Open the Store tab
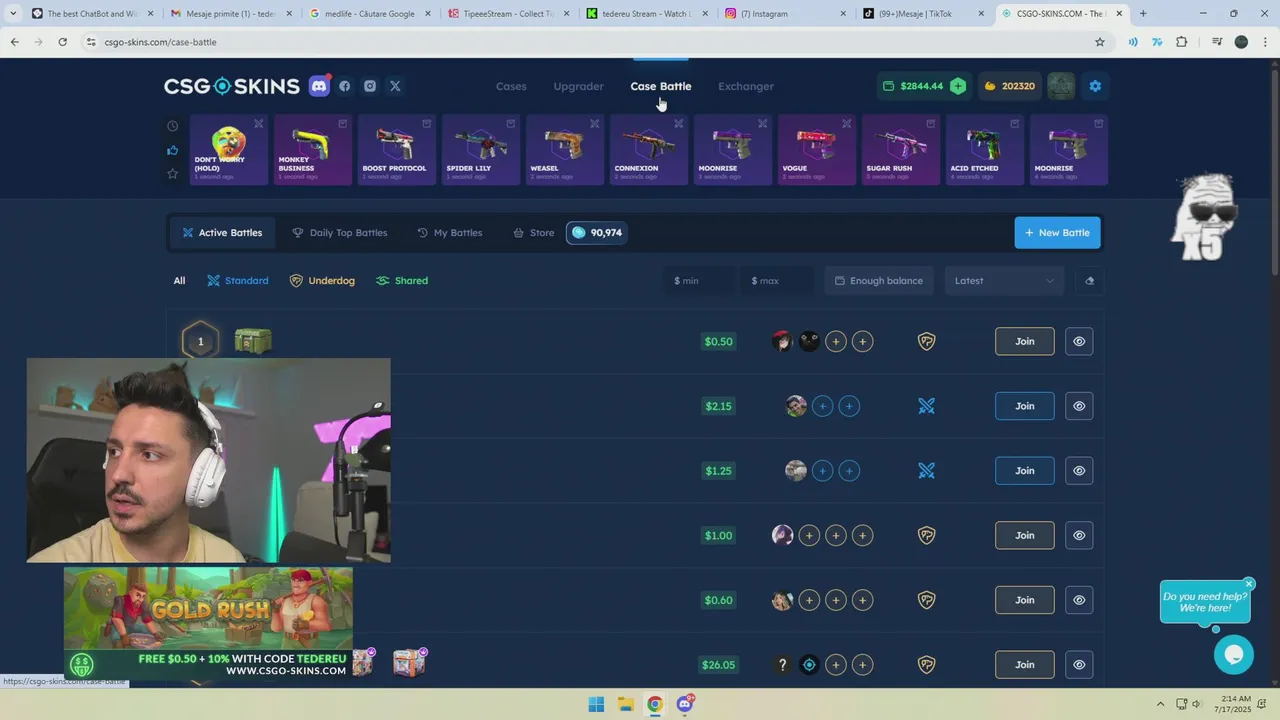Image resolution: width=1280 pixels, height=720 pixels. tap(533, 233)
